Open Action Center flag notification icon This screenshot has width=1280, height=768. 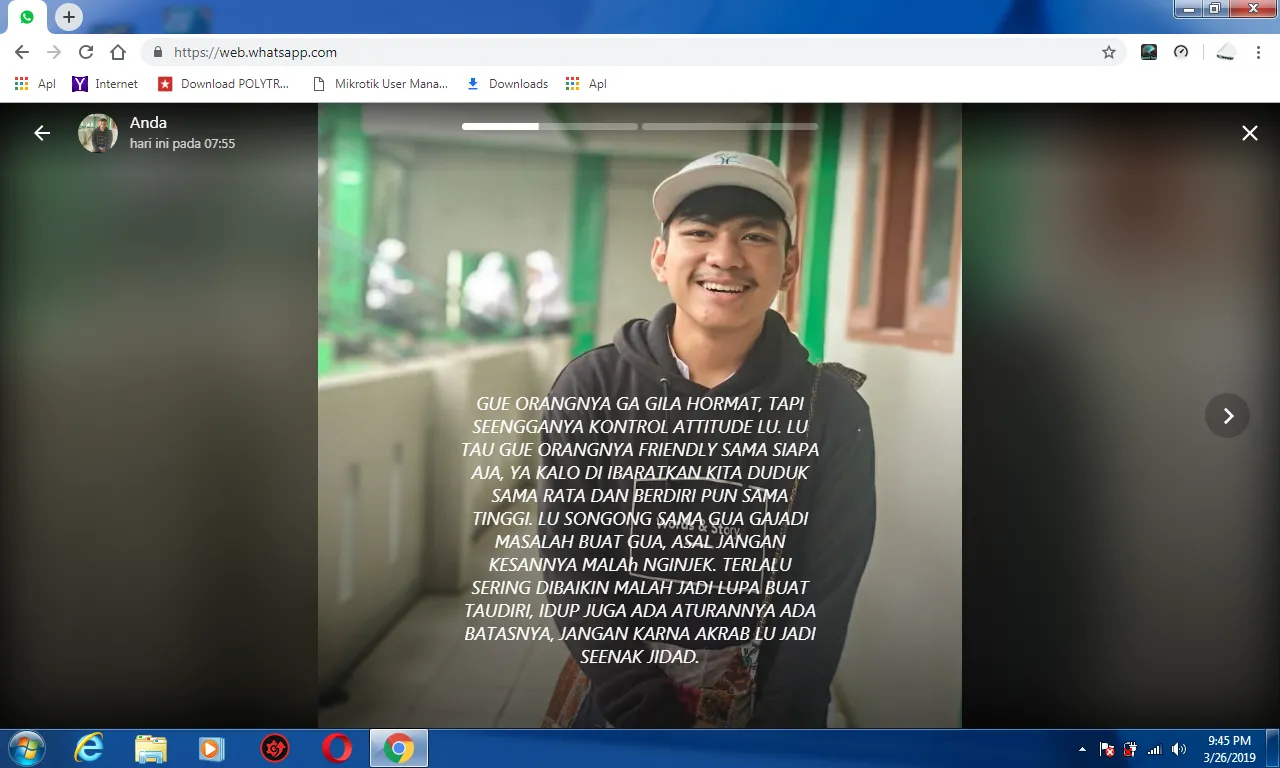pyautogui.click(x=1106, y=748)
